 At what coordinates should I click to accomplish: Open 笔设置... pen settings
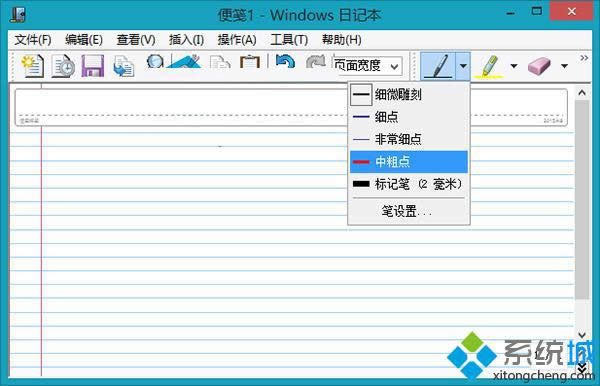pos(409,211)
